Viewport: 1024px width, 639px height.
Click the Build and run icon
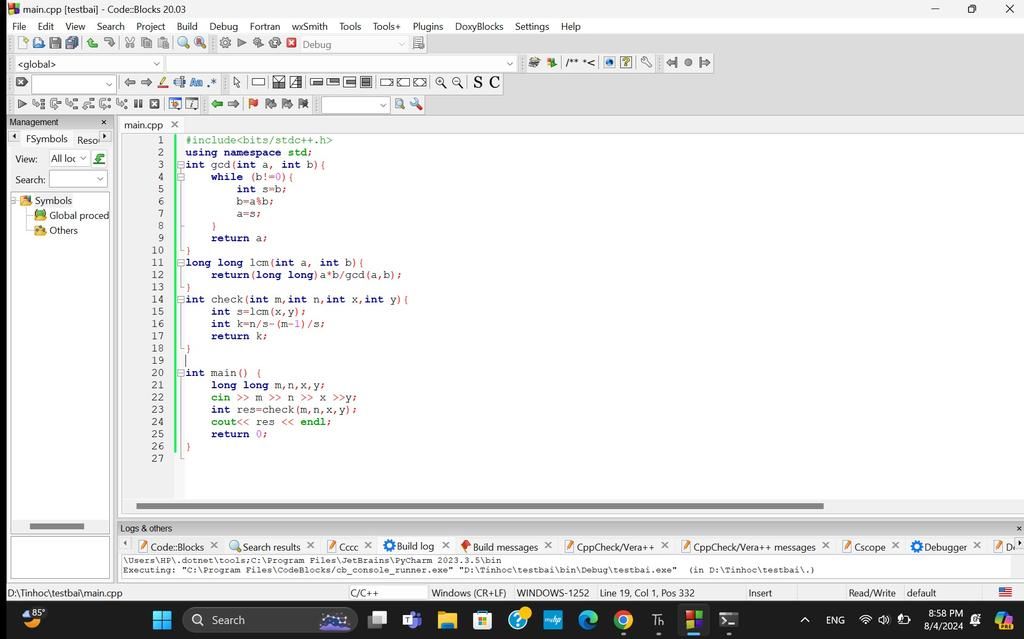coord(258,43)
